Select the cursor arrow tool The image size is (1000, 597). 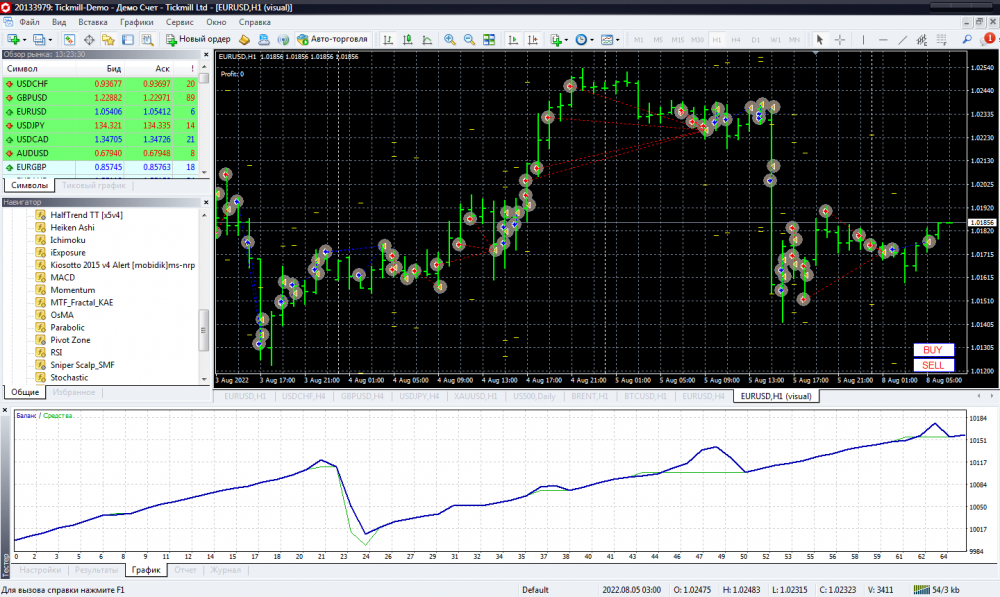click(820, 40)
